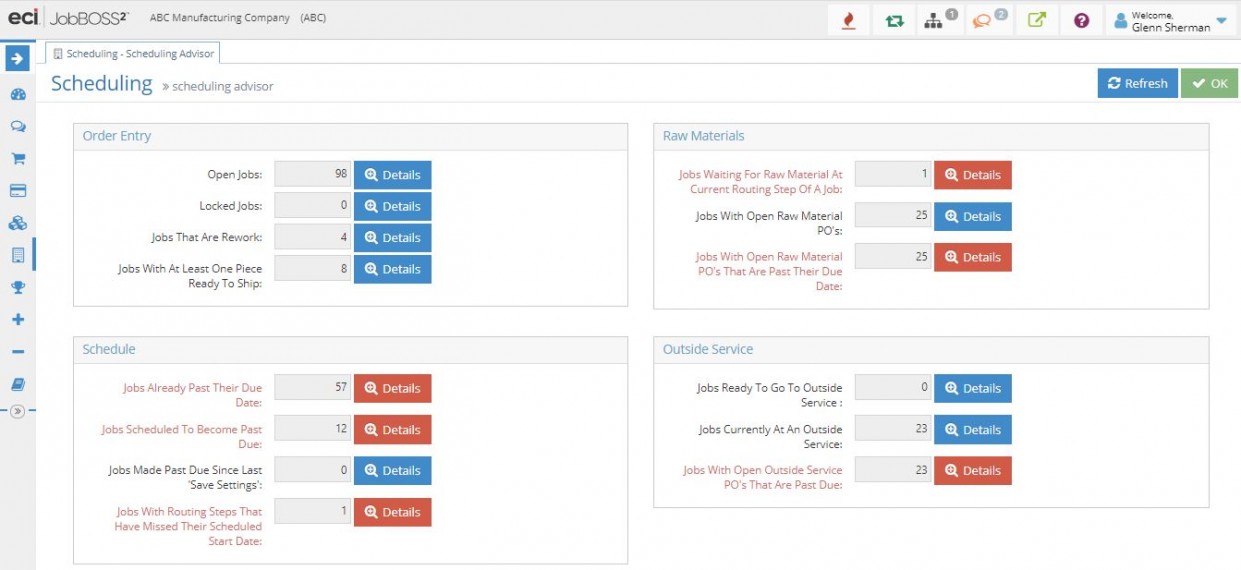
Task: Open the scheduling clipboard sidebar icon
Action: click(17, 255)
